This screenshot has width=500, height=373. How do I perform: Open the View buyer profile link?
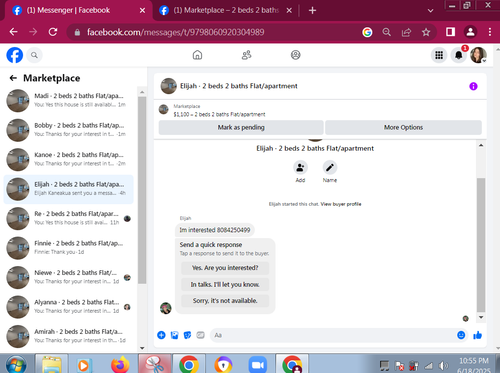[341, 204]
